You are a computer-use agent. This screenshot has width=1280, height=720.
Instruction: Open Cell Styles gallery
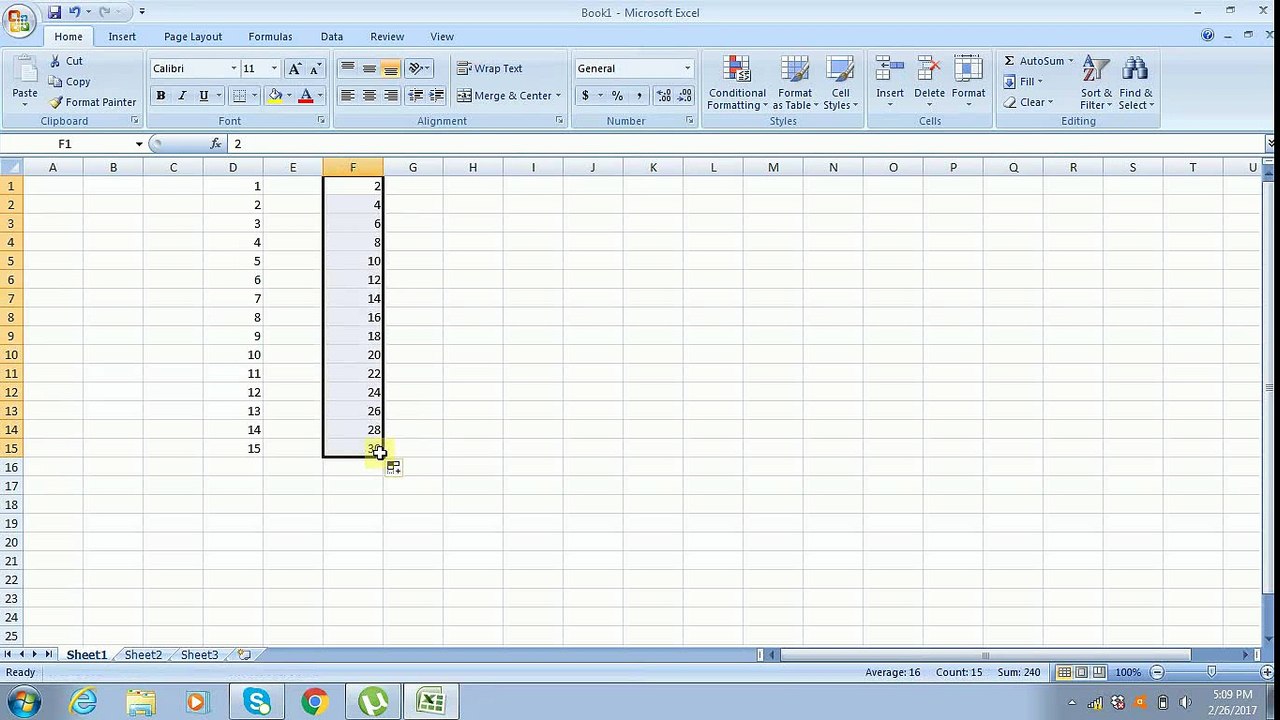pyautogui.click(x=840, y=82)
